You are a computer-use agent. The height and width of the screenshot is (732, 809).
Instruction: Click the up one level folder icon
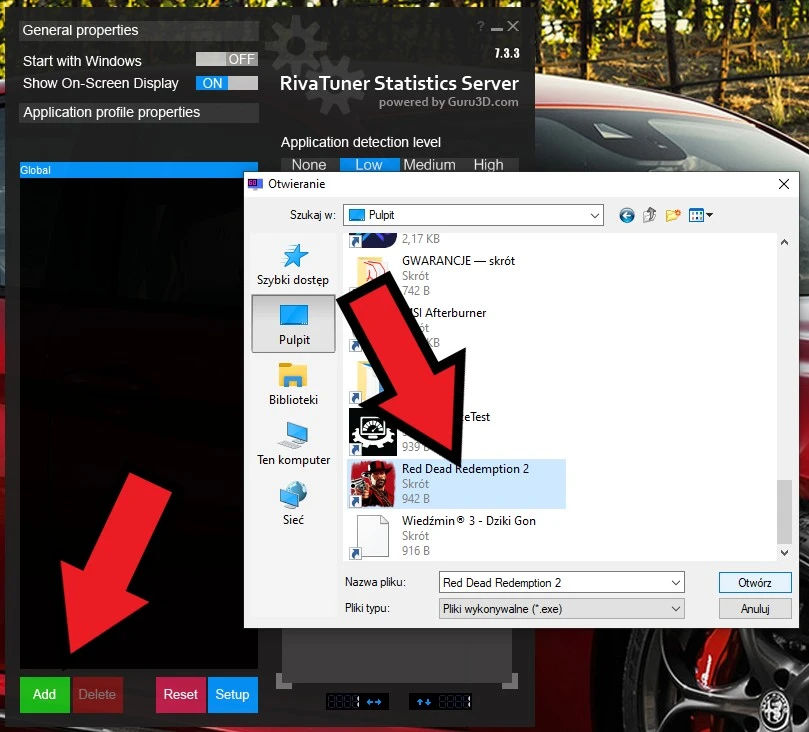click(x=650, y=215)
